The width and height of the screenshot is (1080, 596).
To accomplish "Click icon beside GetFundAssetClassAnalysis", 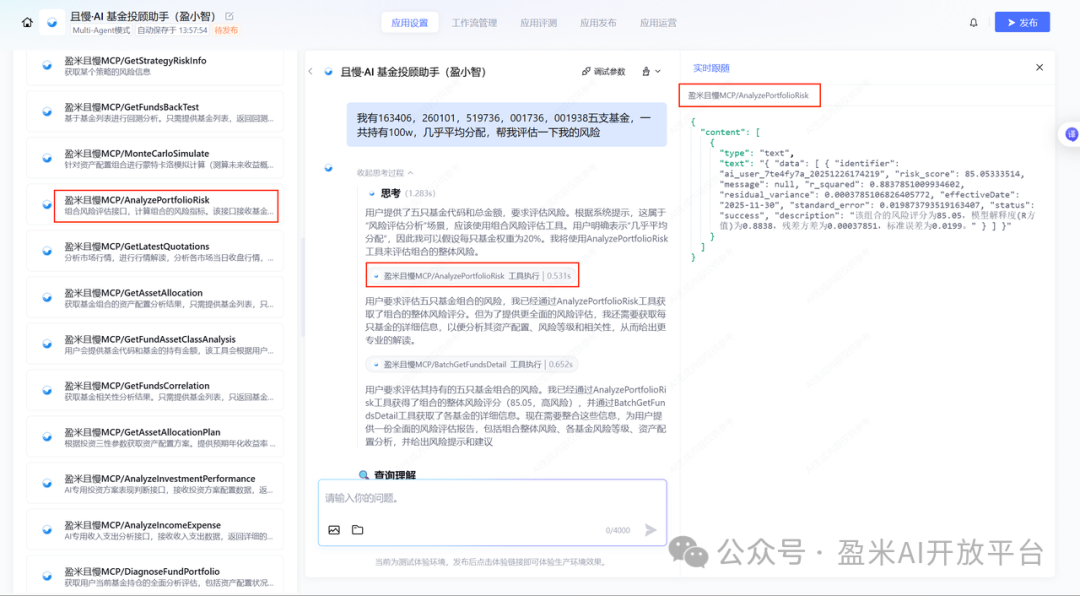I will click(47, 344).
